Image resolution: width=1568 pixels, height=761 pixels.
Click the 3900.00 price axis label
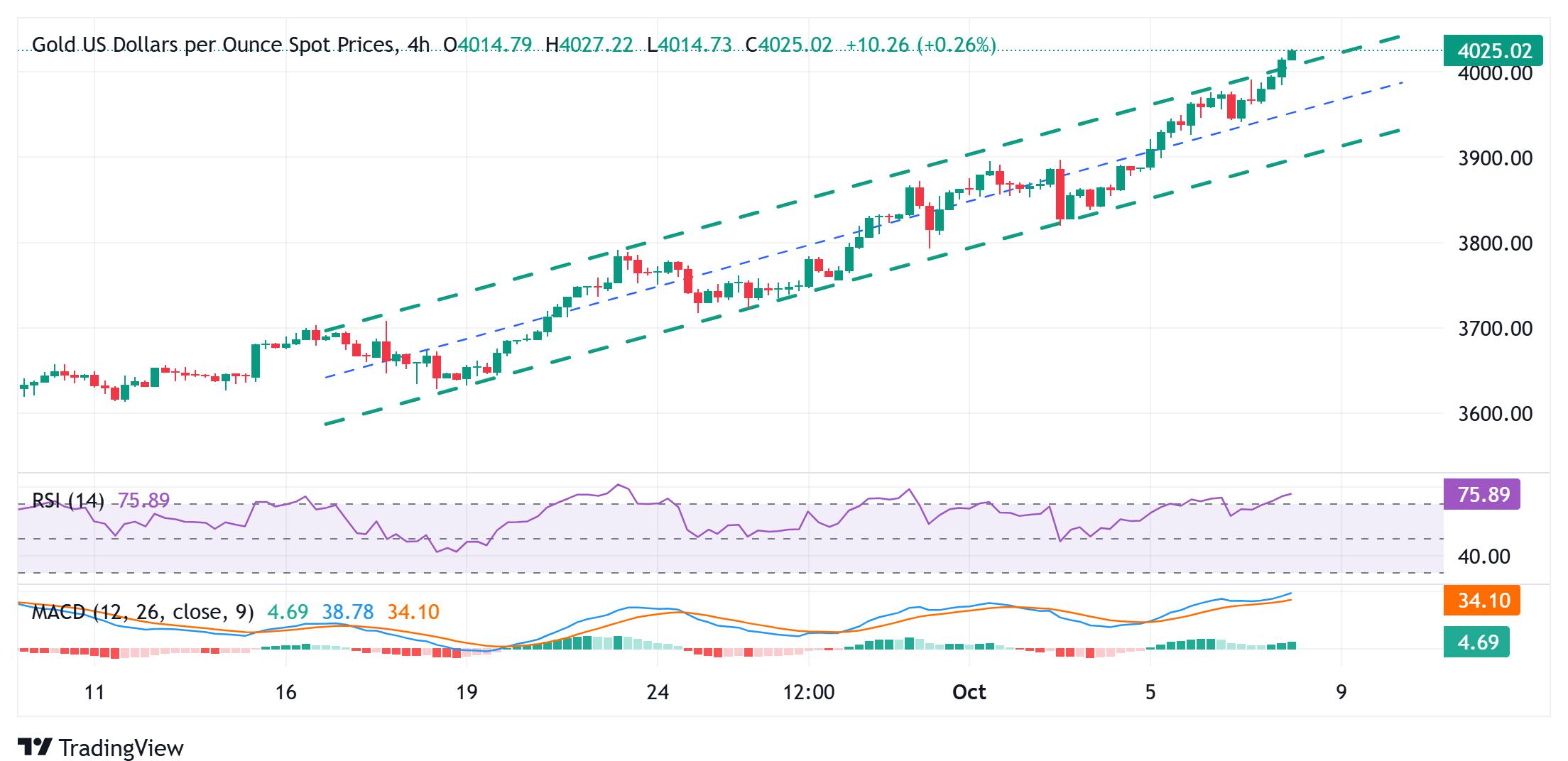pyautogui.click(x=1495, y=158)
